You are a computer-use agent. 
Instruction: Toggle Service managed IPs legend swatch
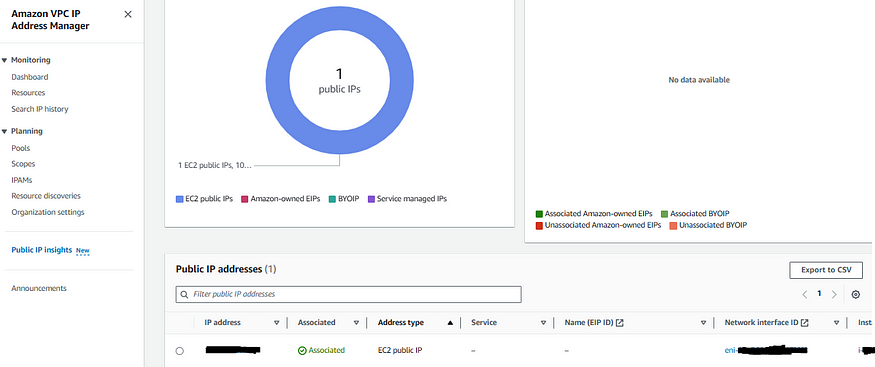coord(371,199)
